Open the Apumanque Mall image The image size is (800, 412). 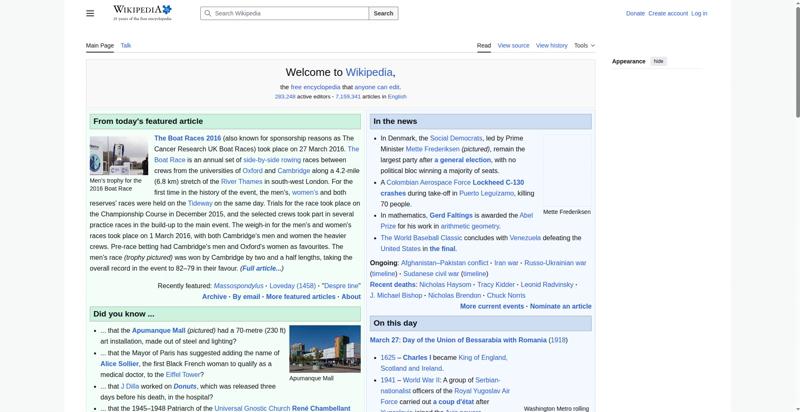(x=324, y=348)
